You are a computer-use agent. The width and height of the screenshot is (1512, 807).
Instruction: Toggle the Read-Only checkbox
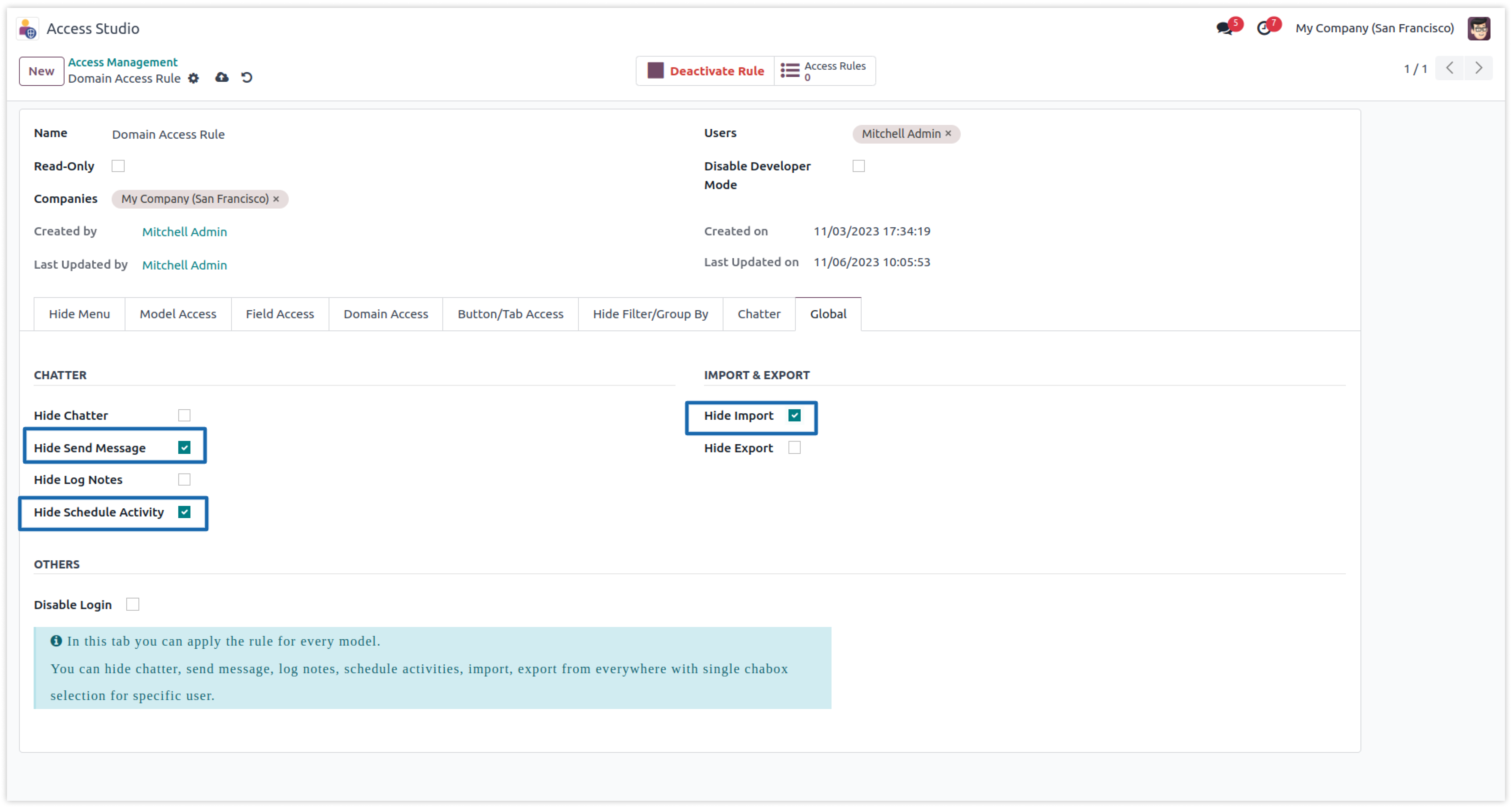pos(118,166)
